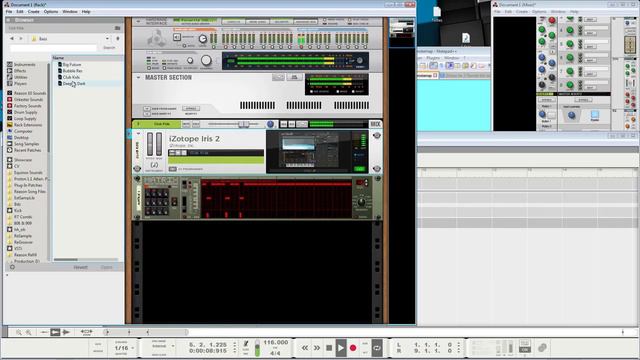Click the browser forward arrow
The height and width of the screenshot is (360, 640).
(x=21, y=38)
